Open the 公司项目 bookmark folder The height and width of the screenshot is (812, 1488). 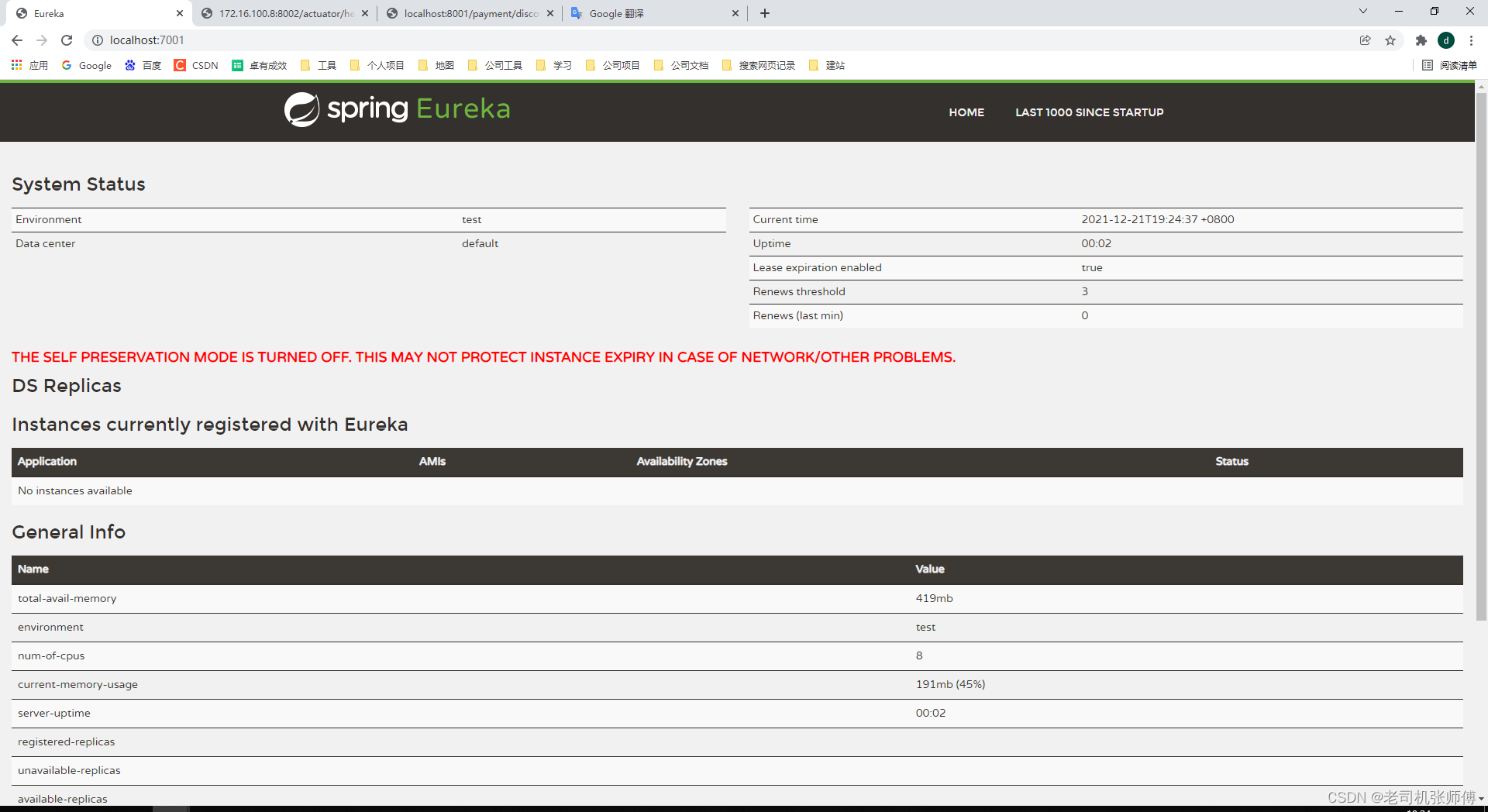click(x=613, y=65)
